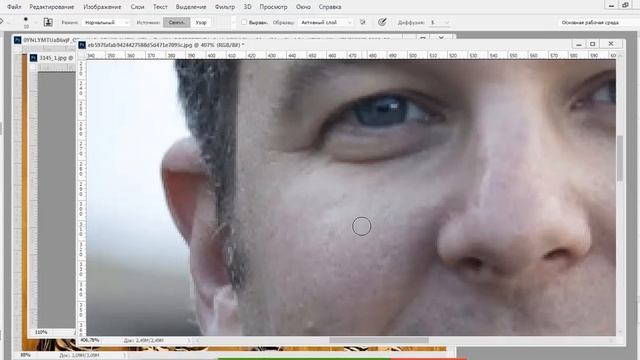Click the vertical scrollbar thumb of the eb597 window
640x360 pixels.
pos(620,158)
